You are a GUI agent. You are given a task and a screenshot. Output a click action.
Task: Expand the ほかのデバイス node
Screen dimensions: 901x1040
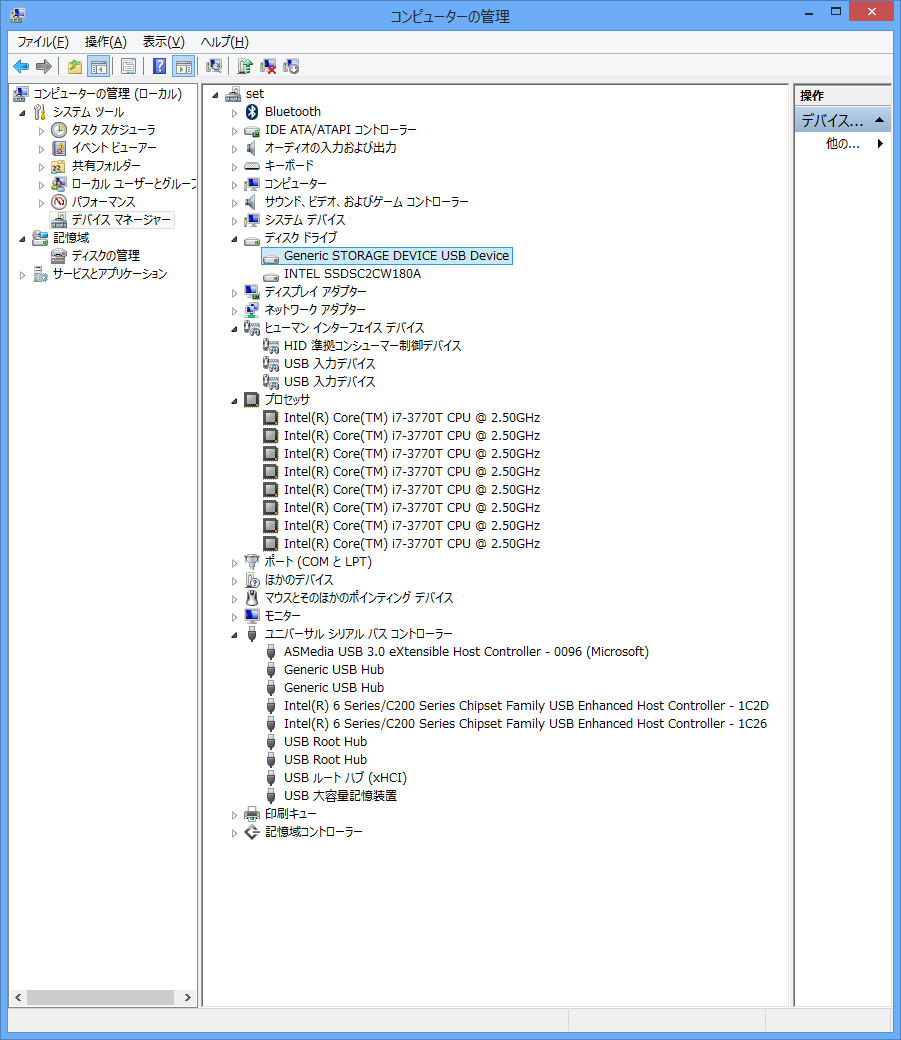[234, 581]
